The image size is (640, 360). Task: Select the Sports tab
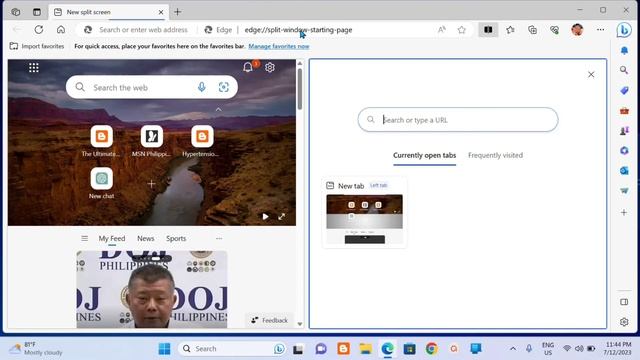pyautogui.click(x=176, y=238)
